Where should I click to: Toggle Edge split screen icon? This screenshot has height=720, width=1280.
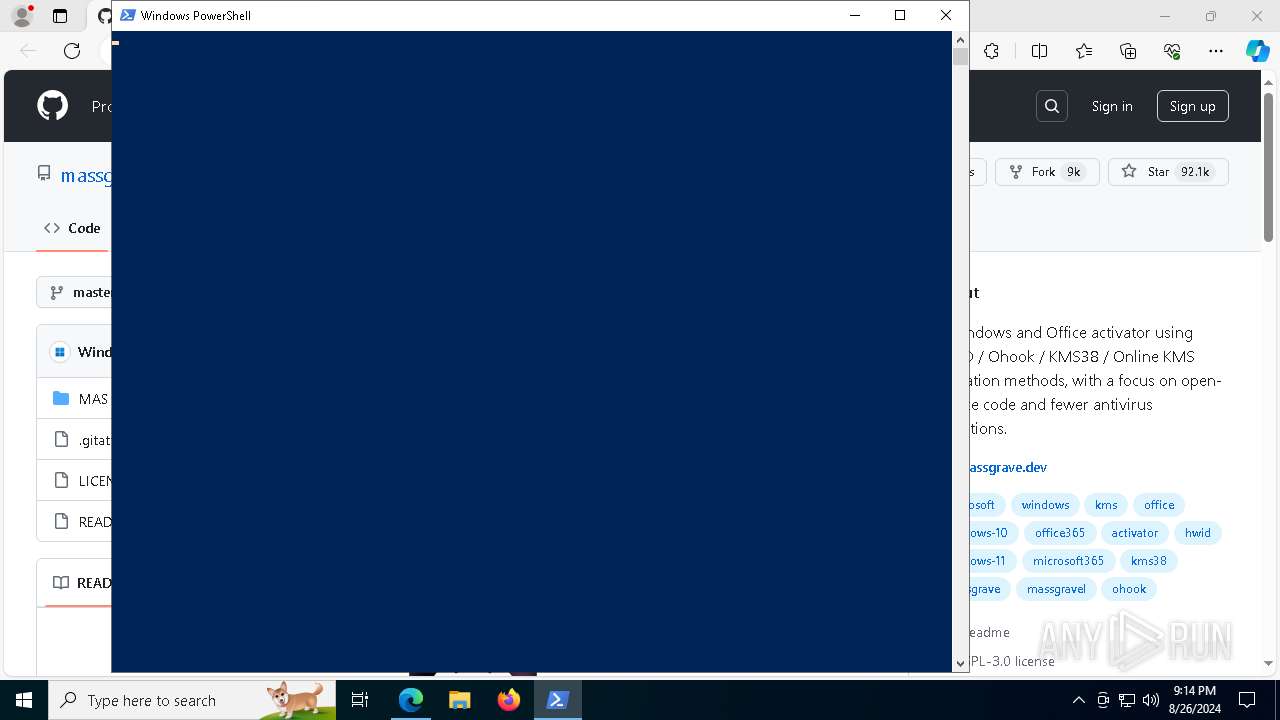tap(1039, 51)
